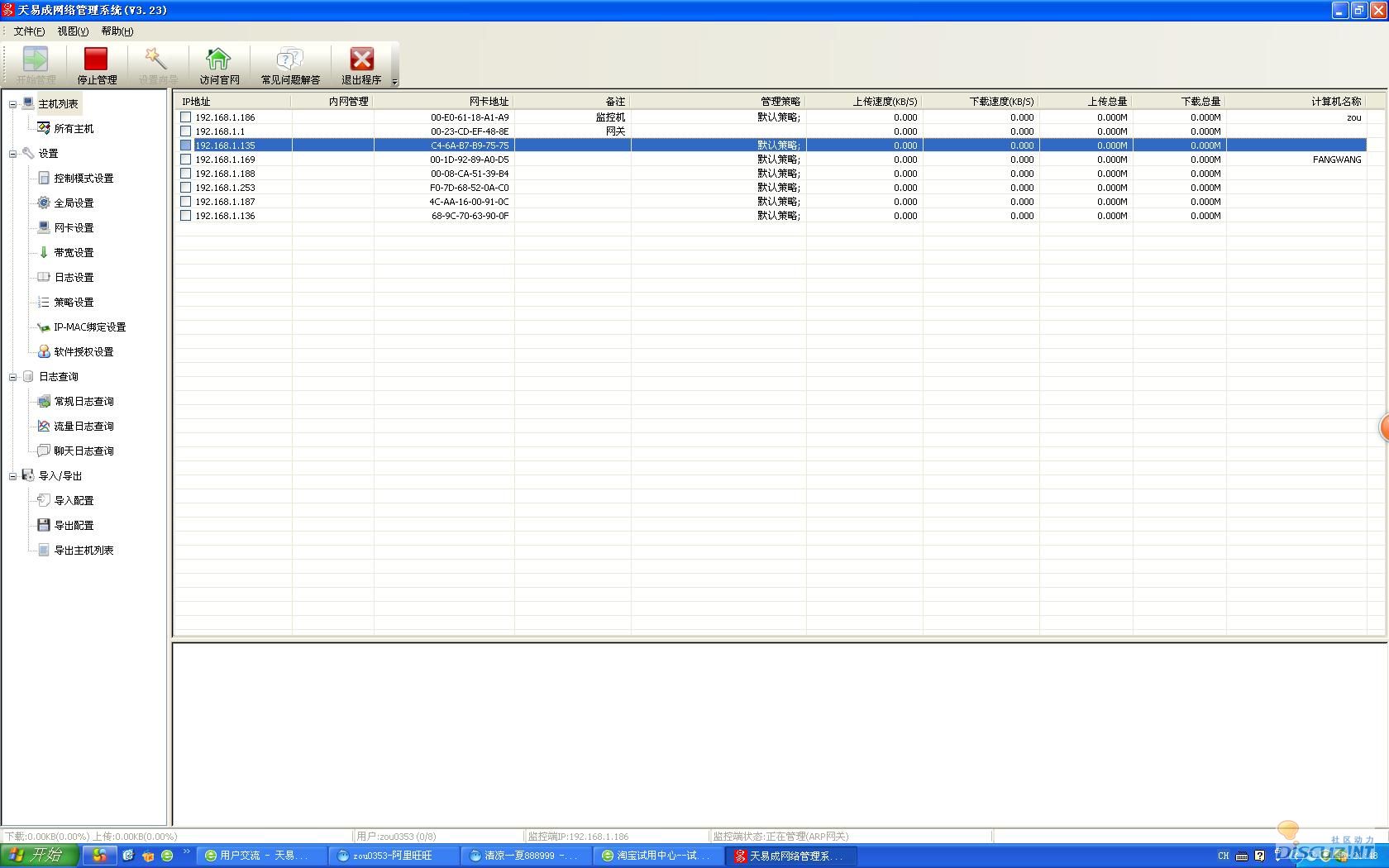Select IP-MAC binding settings (IP-MAC绑定设置)
The width and height of the screenshot is (1389, 868).
(x=89, y=327)
